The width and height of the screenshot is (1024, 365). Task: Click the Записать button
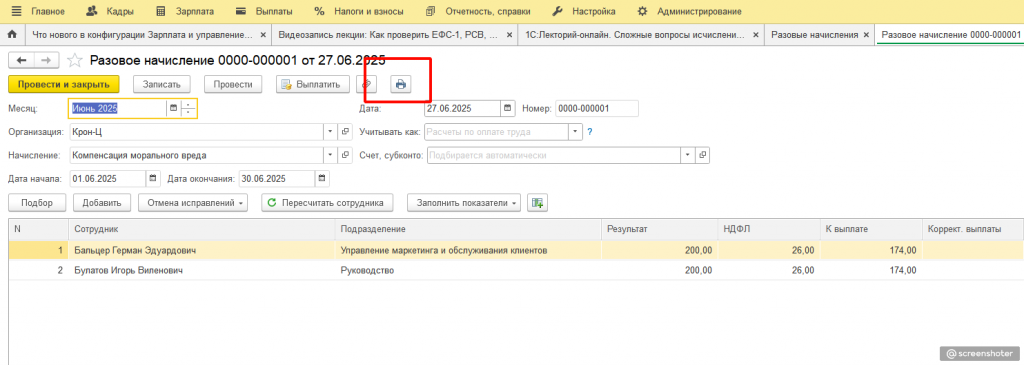click(x=161, y=84)
